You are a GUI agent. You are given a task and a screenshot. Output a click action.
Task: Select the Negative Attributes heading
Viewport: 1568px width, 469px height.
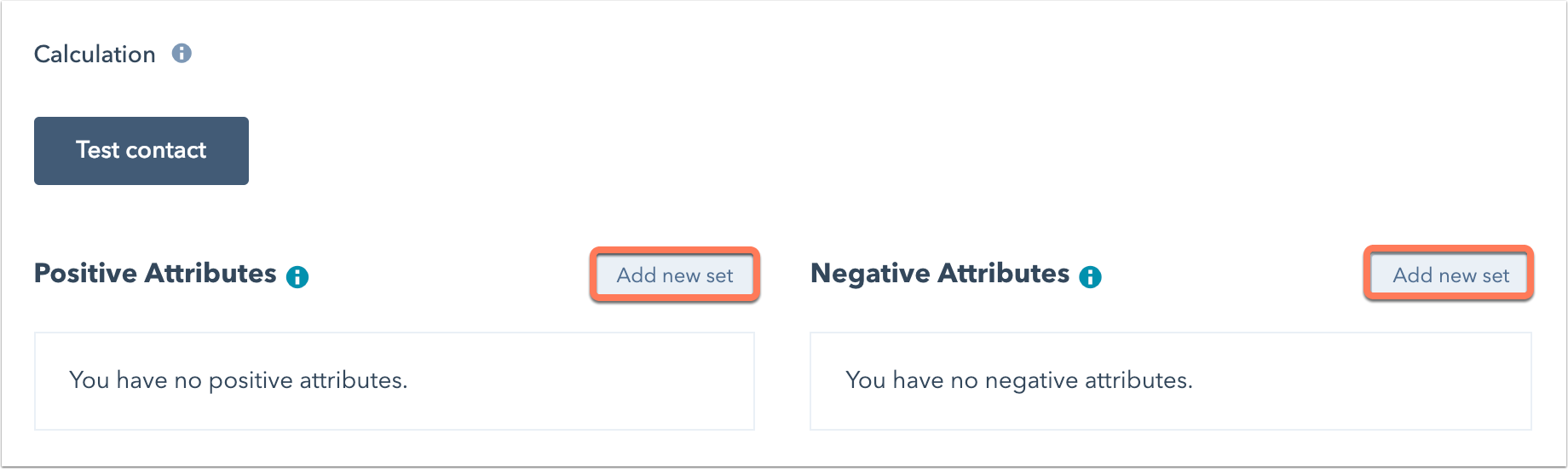[939, 274]
